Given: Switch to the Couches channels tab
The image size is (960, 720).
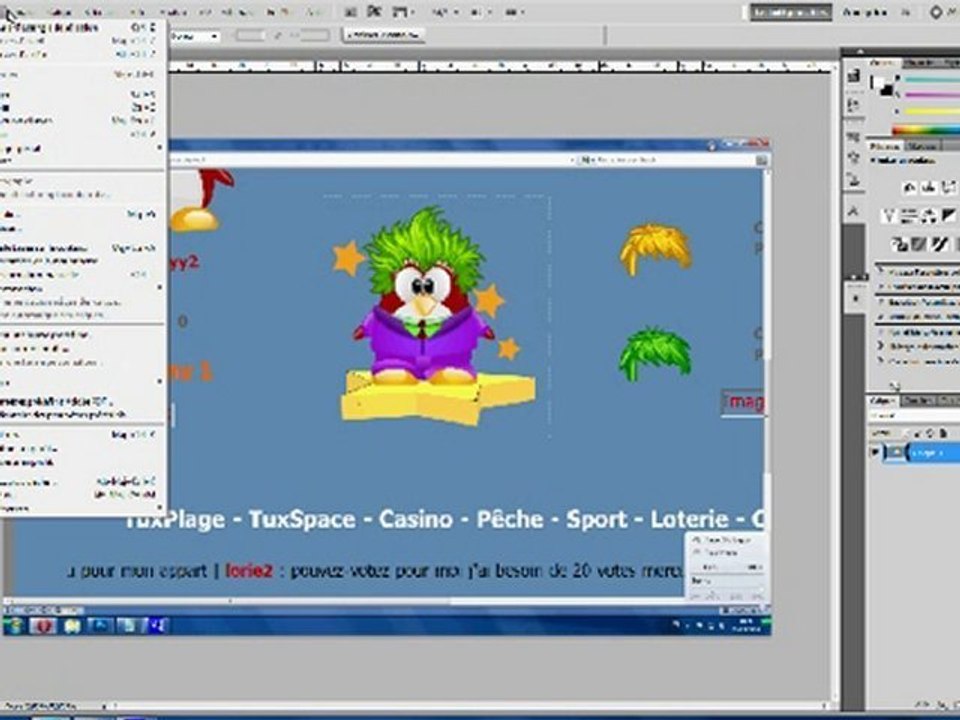Looking at the screenshot, I should 917,401.
